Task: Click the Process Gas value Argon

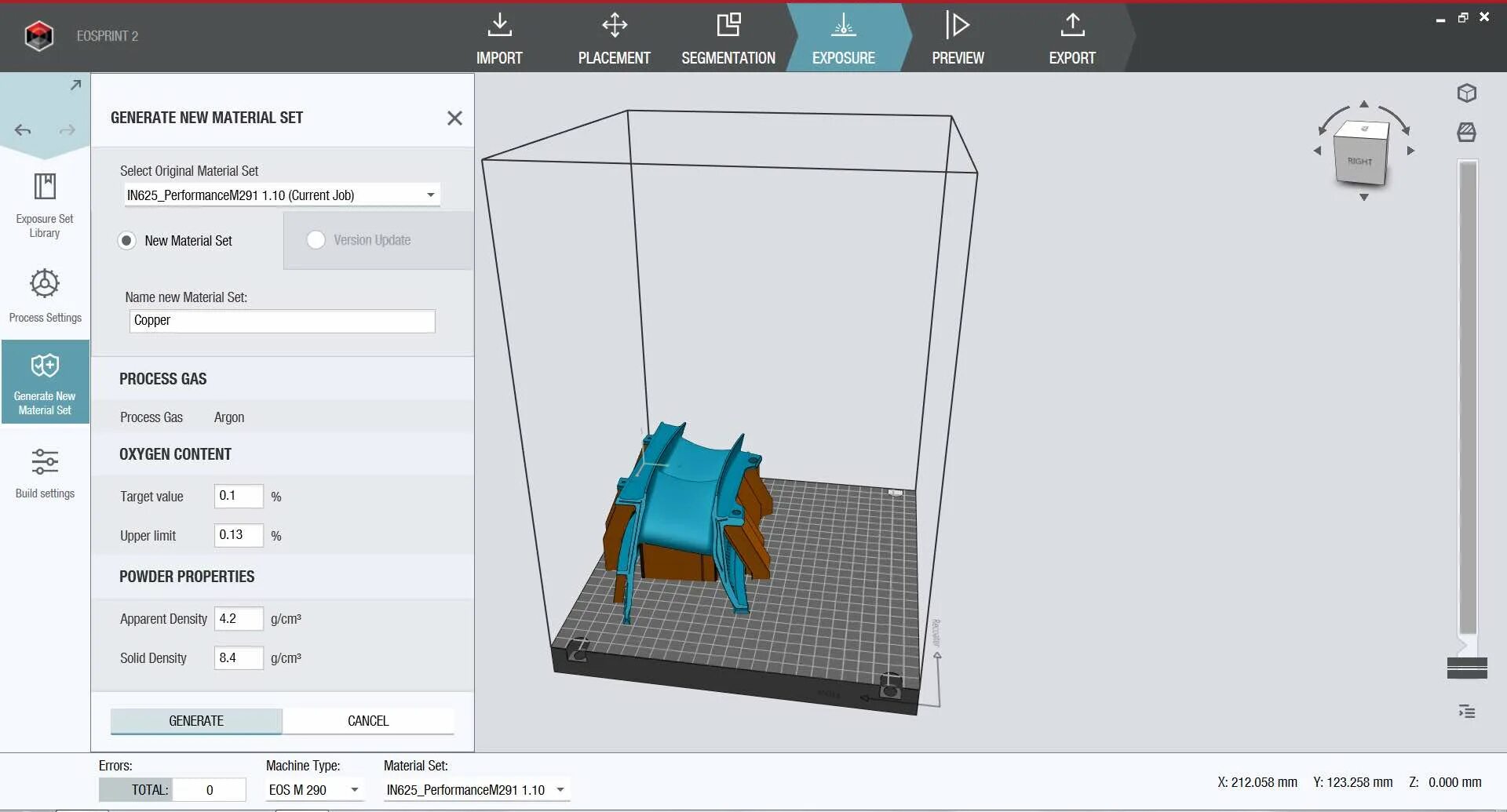Action: 229,417
